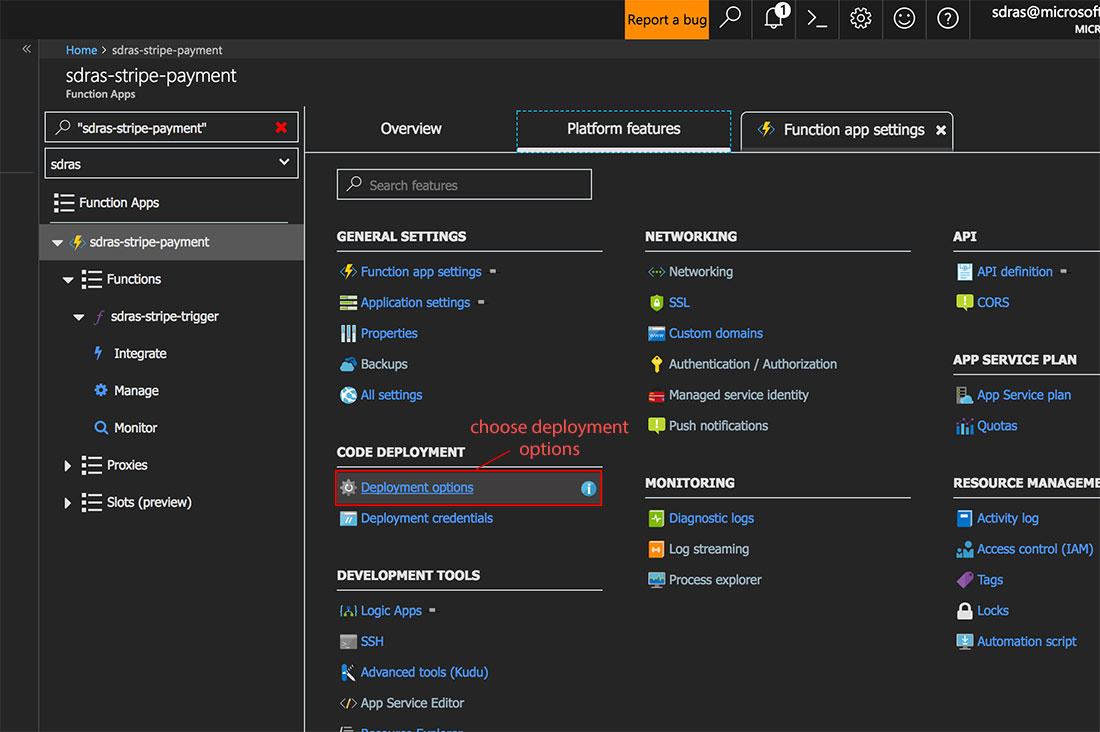
Task: Click the Search features input box
Action: tap(464, 185)
